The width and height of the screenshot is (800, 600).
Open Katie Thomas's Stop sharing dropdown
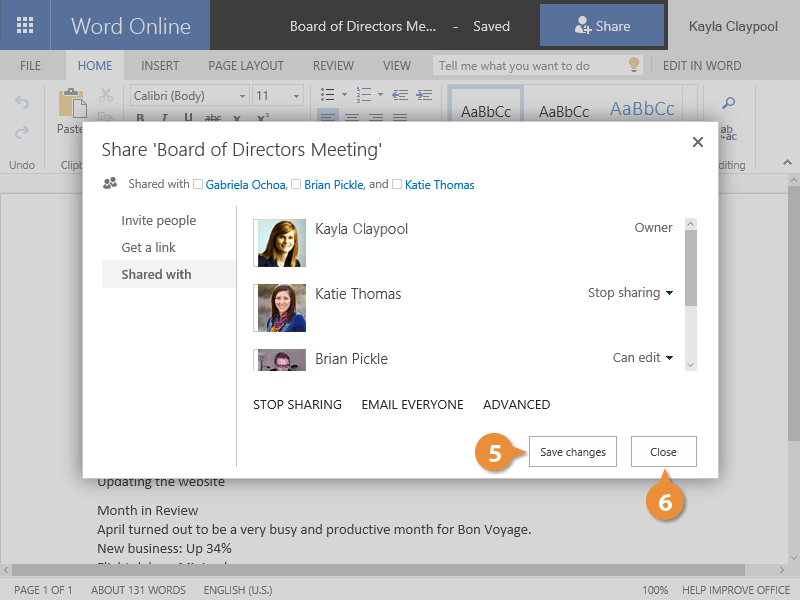pyautogui.click(x=630, y=293)
